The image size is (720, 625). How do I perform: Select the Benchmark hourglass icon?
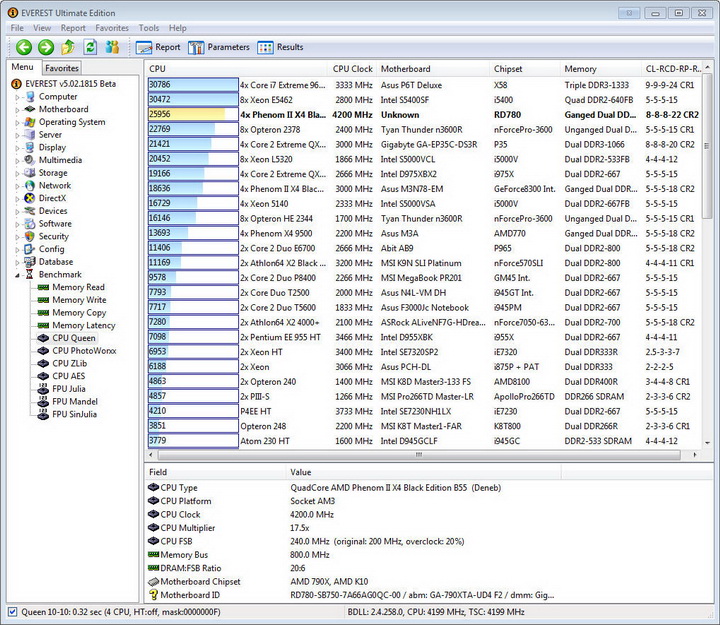(x=30, y=274)
